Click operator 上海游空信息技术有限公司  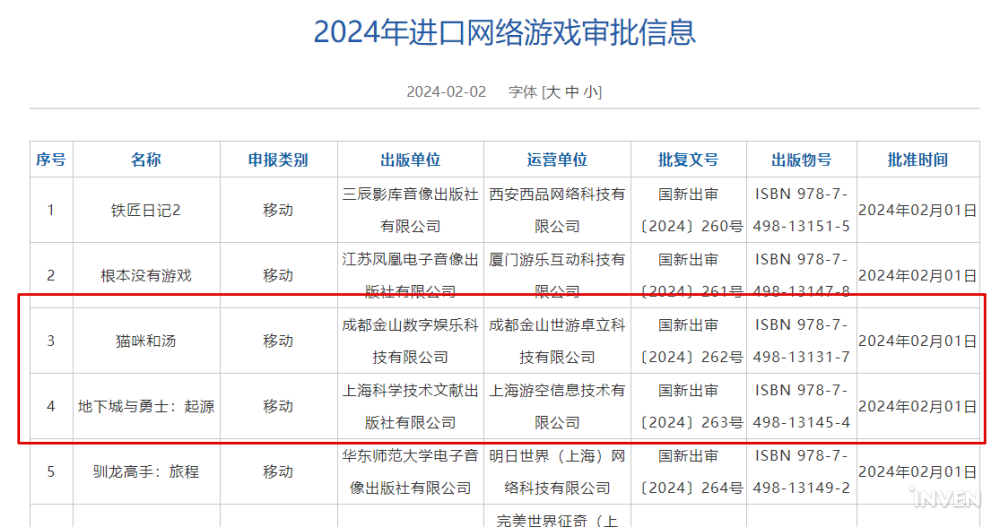(x=557, y=406)
